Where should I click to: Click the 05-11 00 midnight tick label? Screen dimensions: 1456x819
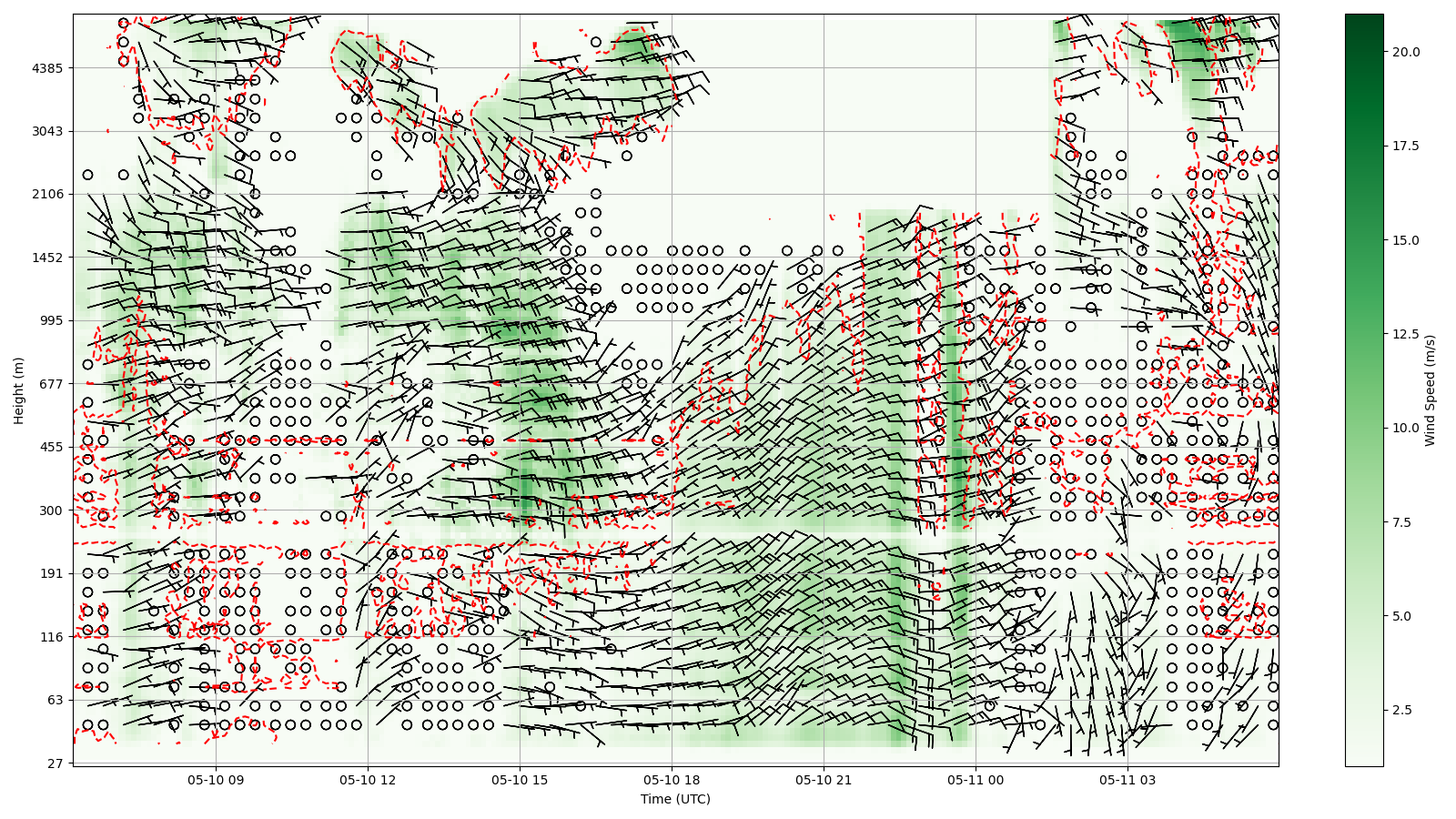(x=976, y=780)
